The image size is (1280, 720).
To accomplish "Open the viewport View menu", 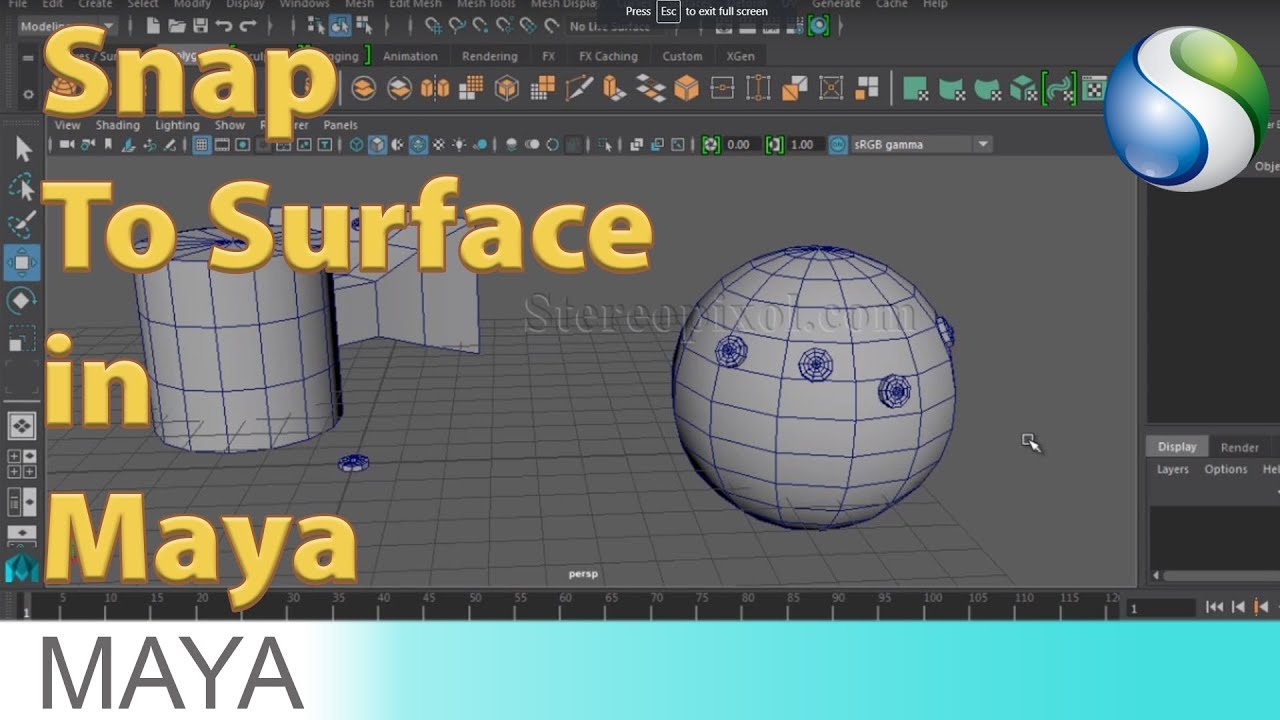I will click(68, 125).
